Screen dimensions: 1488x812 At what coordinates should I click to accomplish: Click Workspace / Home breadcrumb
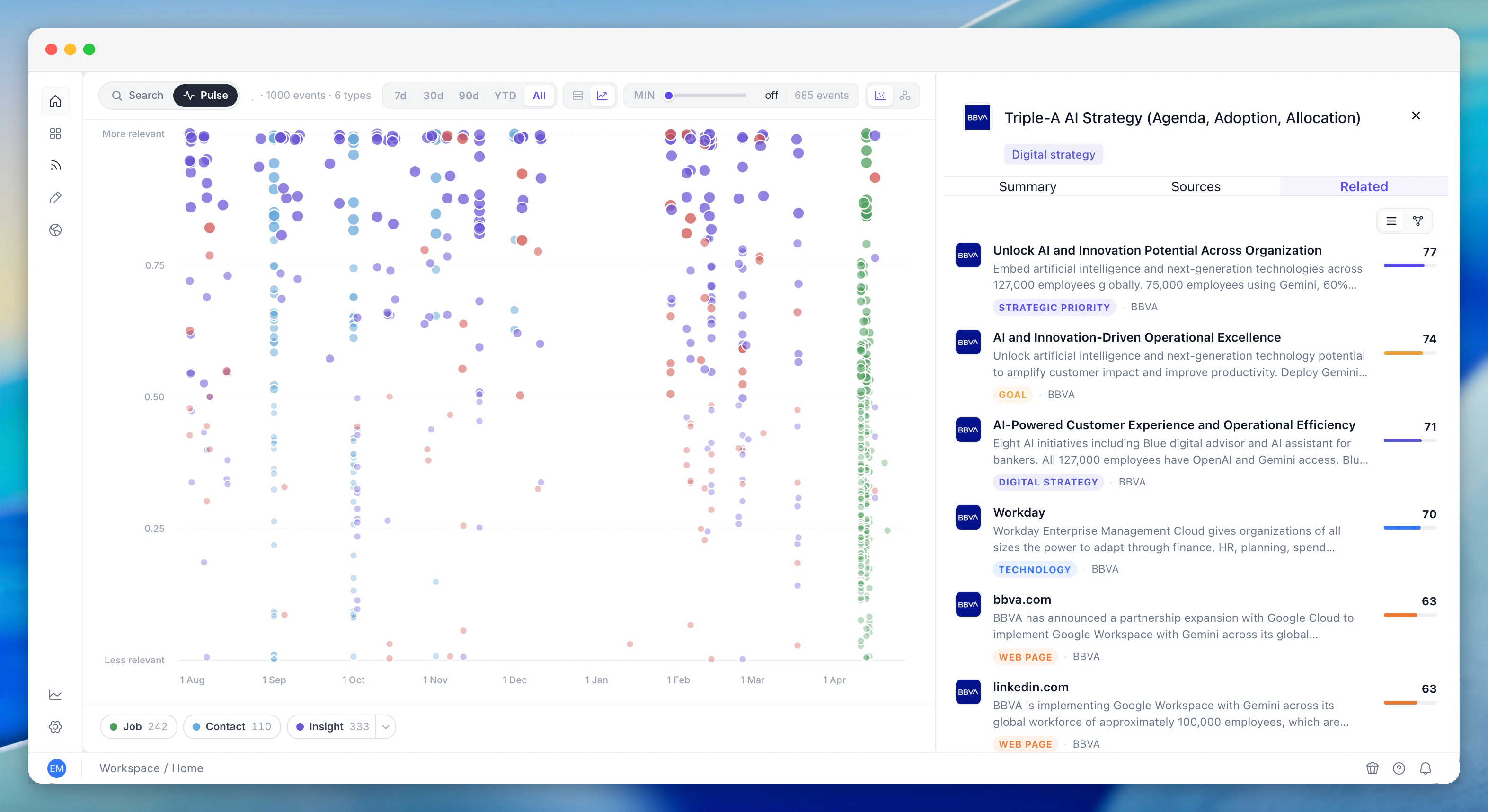tap(151, 768)
